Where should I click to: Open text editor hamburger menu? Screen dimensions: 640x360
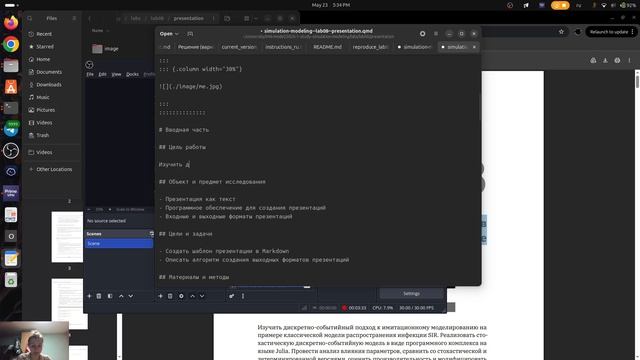click(x=436, y=33)
